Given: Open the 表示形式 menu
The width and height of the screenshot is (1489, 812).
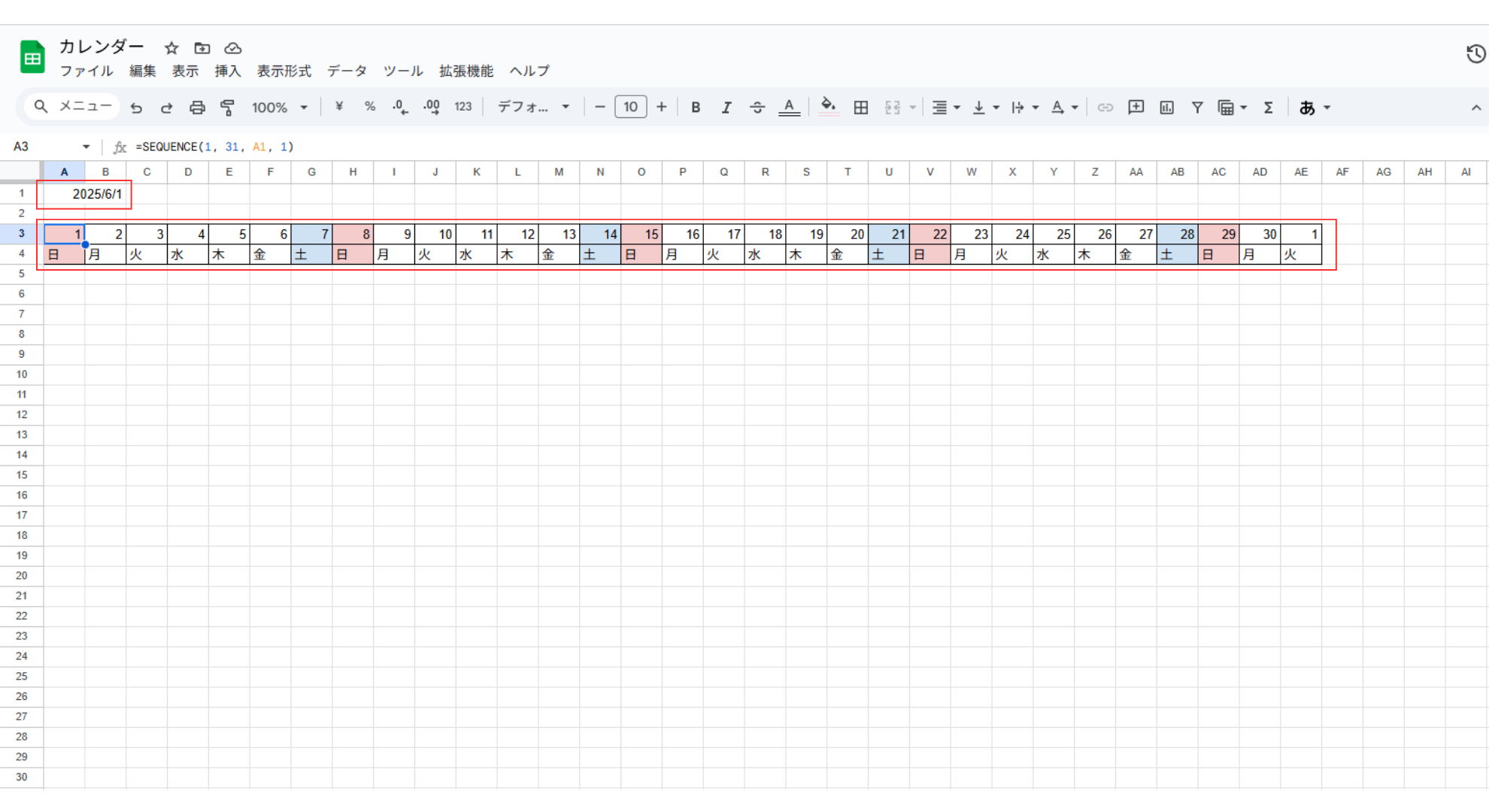Looking at the screenshot, I should click(284, 71).
